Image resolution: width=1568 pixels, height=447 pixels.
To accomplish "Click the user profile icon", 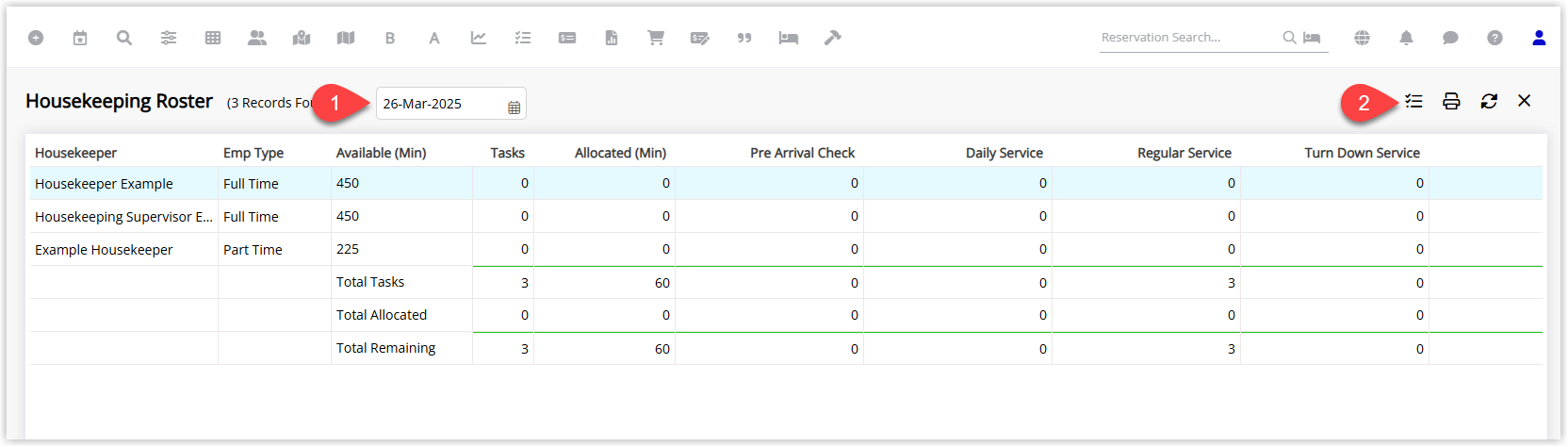I will tap(1539, 38).
